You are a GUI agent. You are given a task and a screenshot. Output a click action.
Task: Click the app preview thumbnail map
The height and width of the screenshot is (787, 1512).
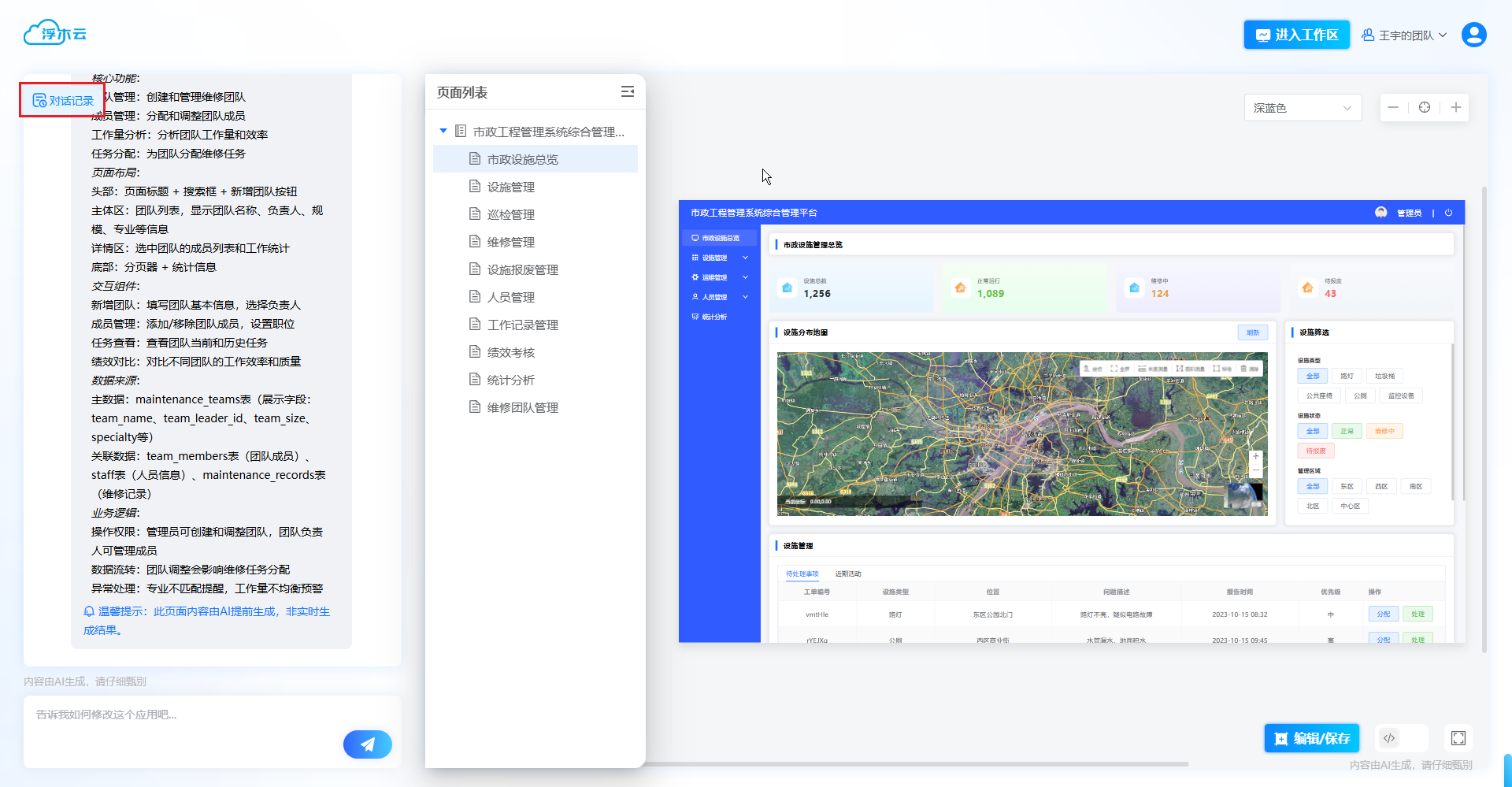coord(1021,433)
